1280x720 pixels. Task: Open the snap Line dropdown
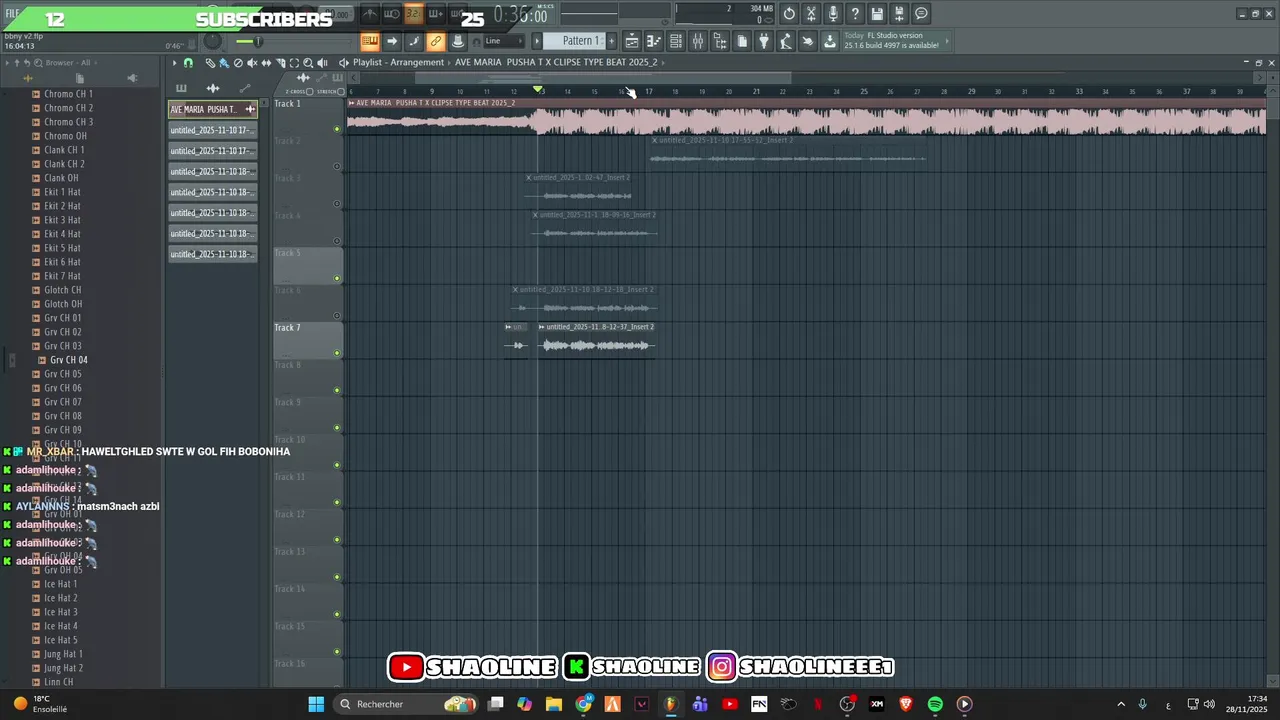pos(503,41)
